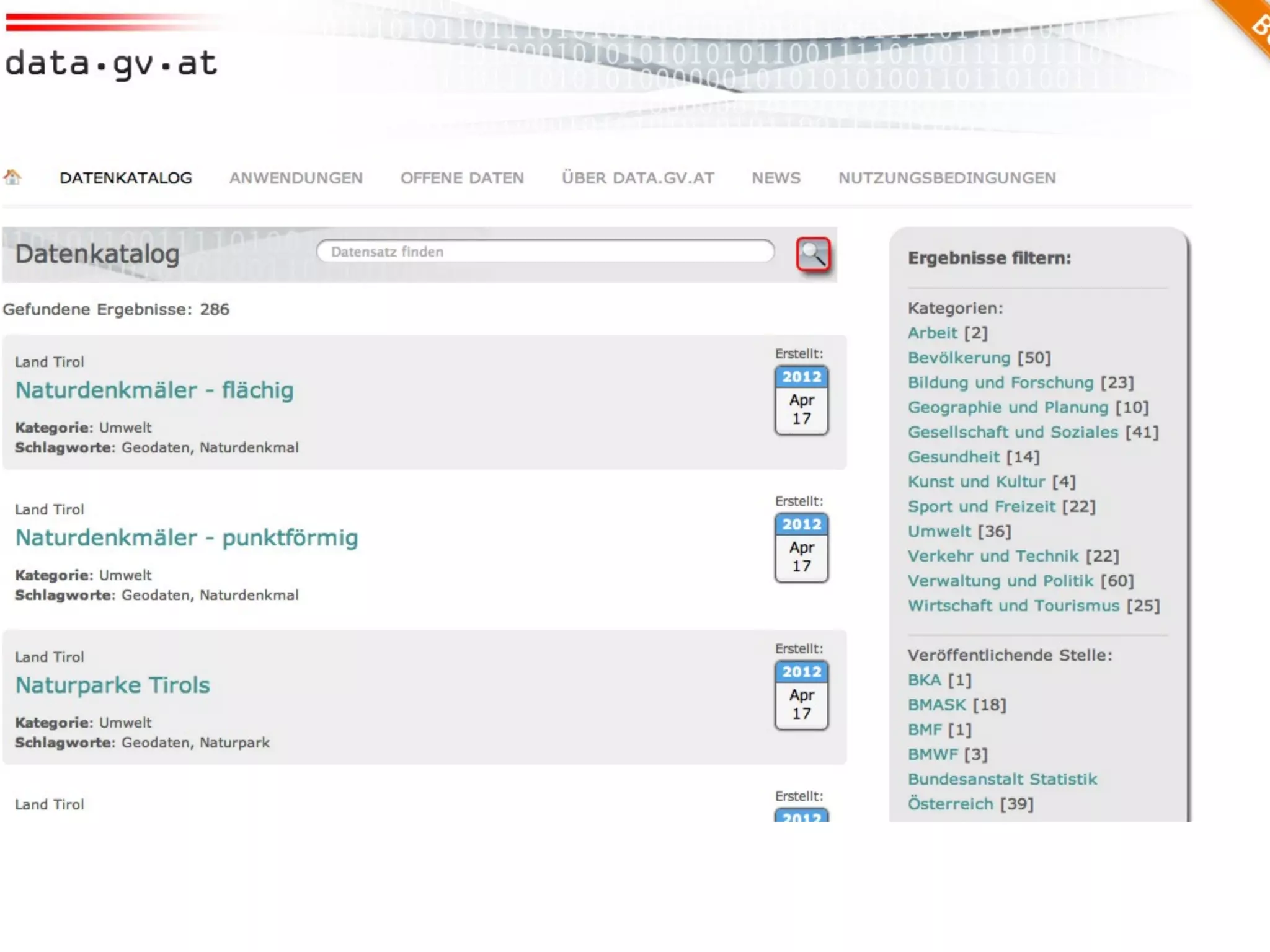Click the home icon in navigation bar

tap(12, 177)
